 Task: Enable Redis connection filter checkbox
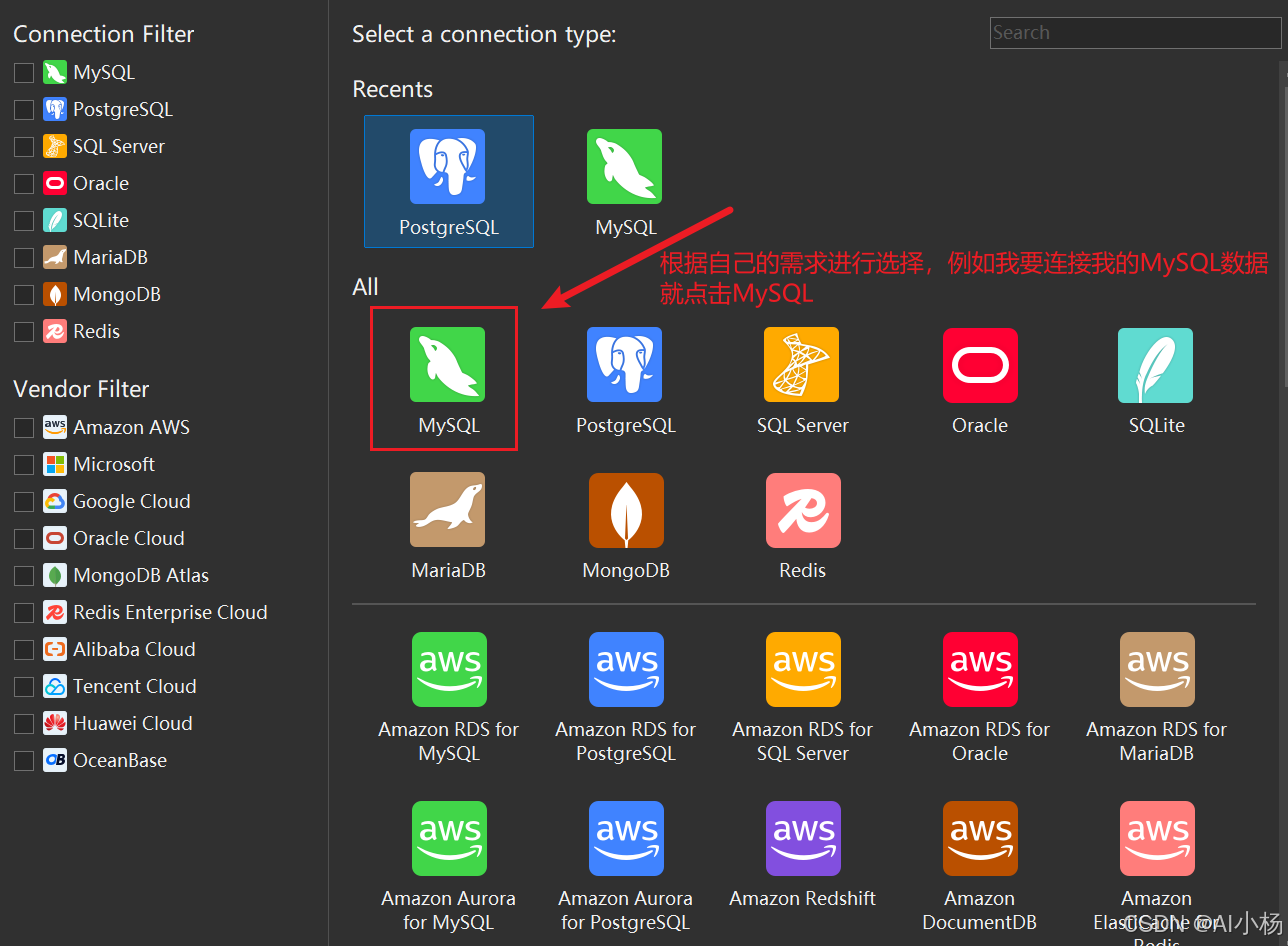point(24,332)
